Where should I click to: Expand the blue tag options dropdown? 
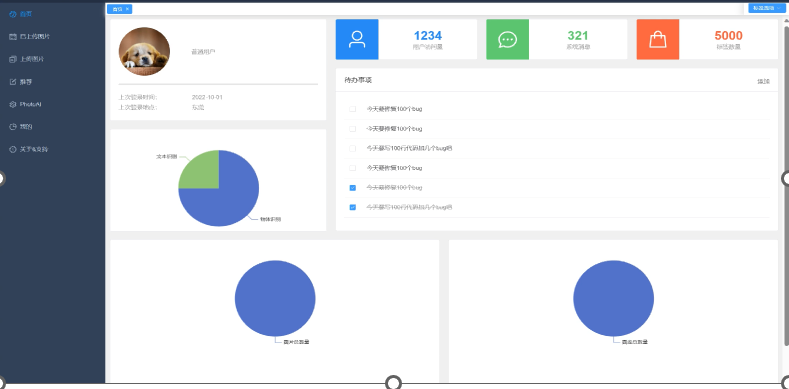(767, 8)
